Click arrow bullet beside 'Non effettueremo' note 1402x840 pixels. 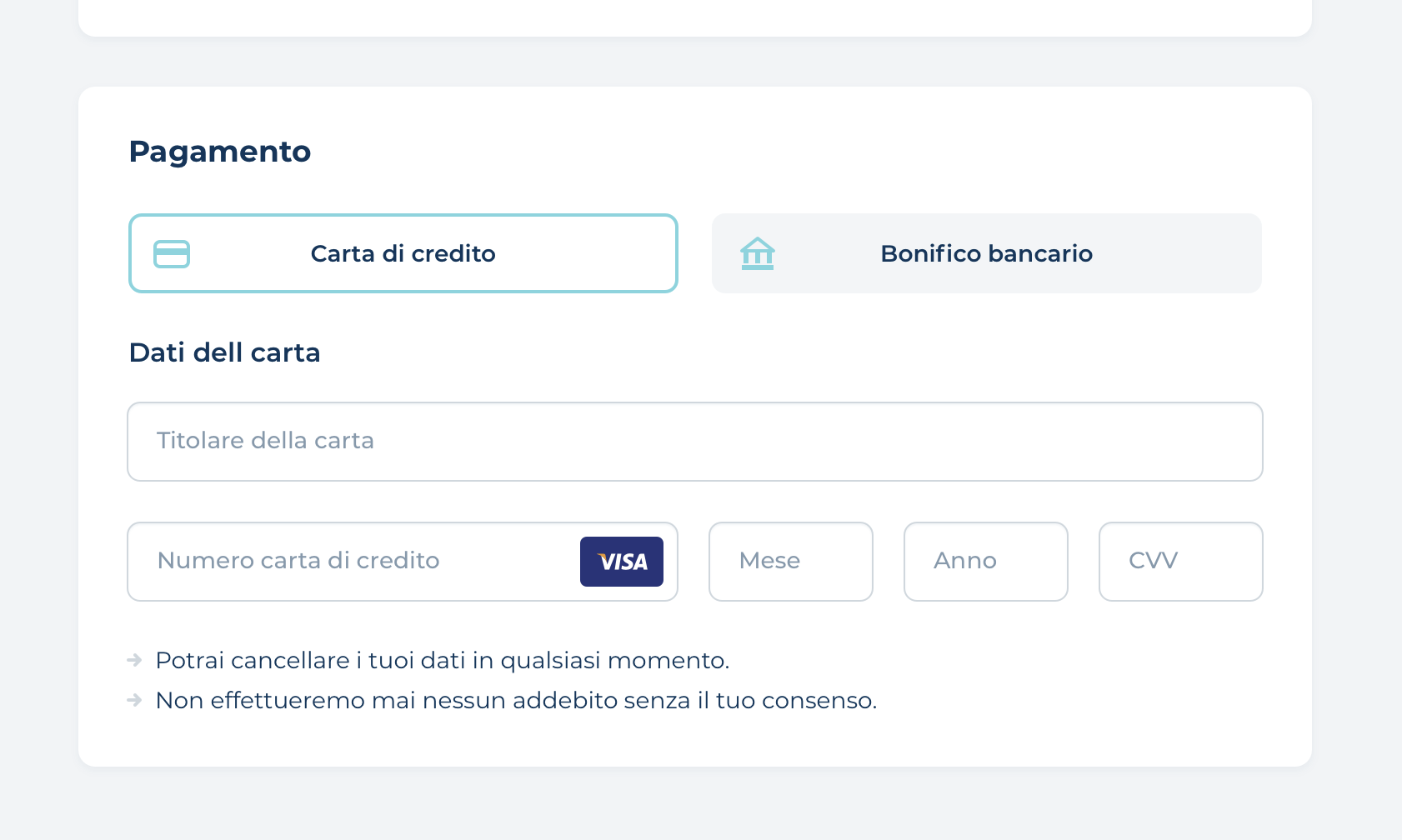pyautogui.click(x=134, y=701)
